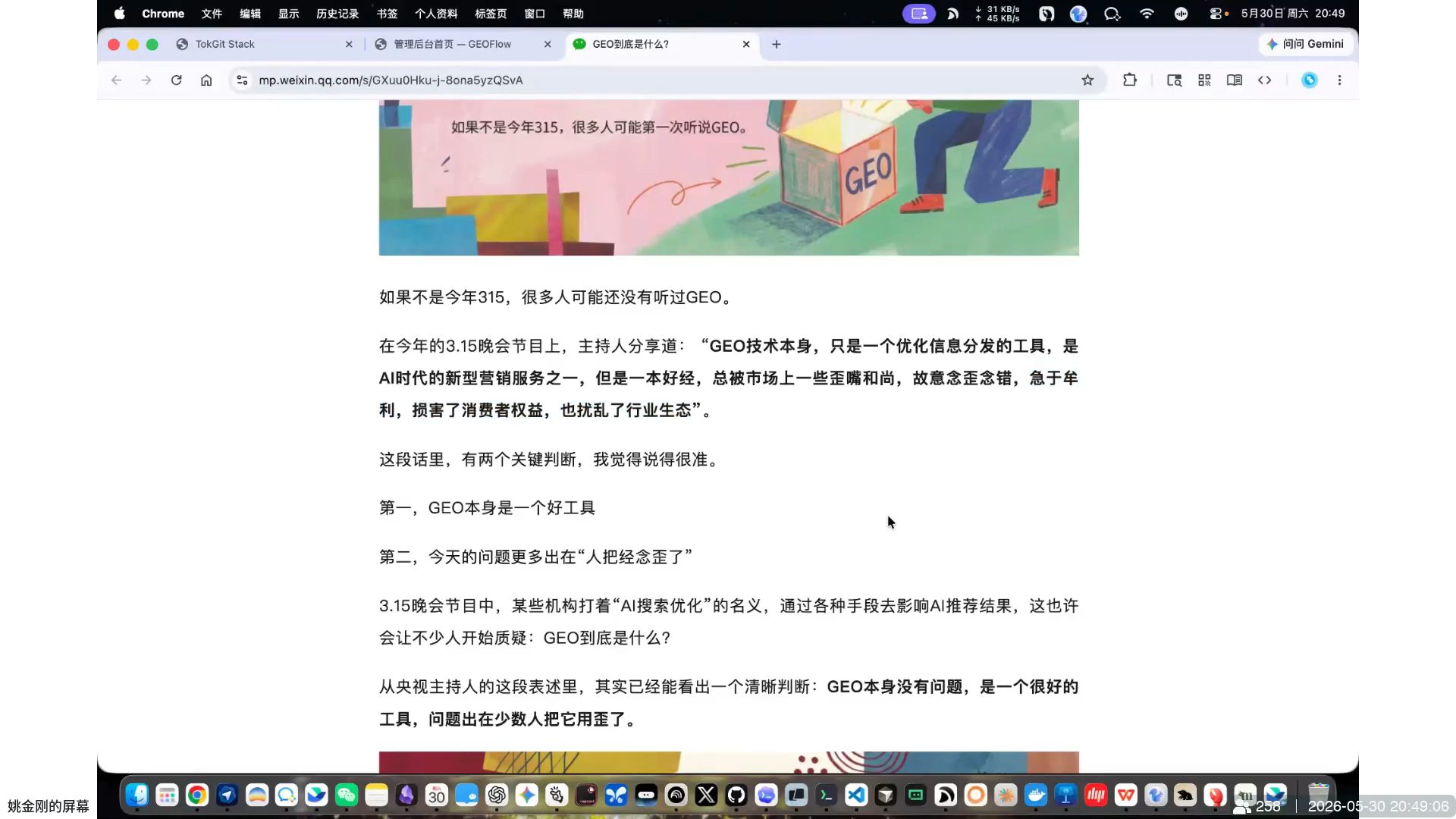Open the 历史记录 menu
The width and height of the screenshot is (1456, 819).
click(337, 14)
